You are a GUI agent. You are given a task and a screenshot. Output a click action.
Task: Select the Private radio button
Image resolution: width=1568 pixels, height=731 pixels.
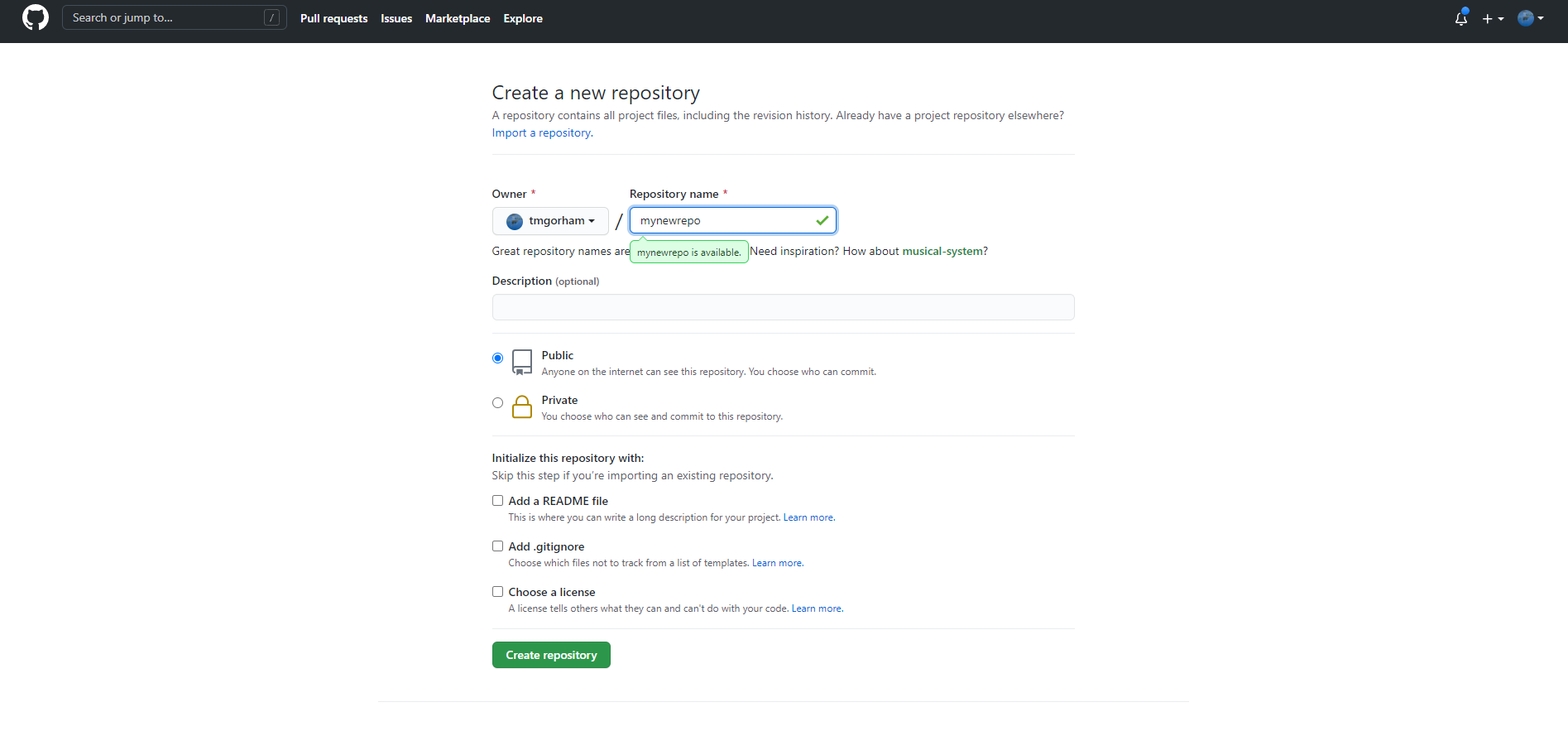point(497,403)
